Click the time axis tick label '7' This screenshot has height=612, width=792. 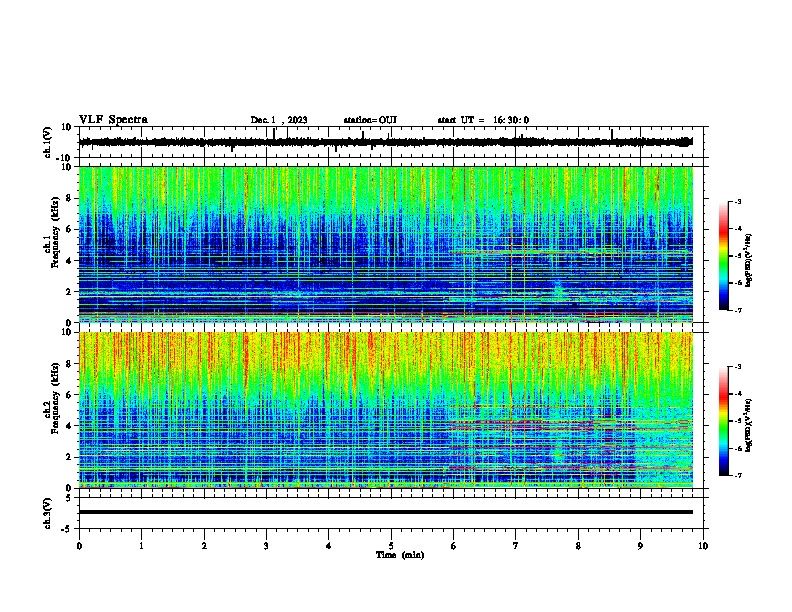(516, 546)
